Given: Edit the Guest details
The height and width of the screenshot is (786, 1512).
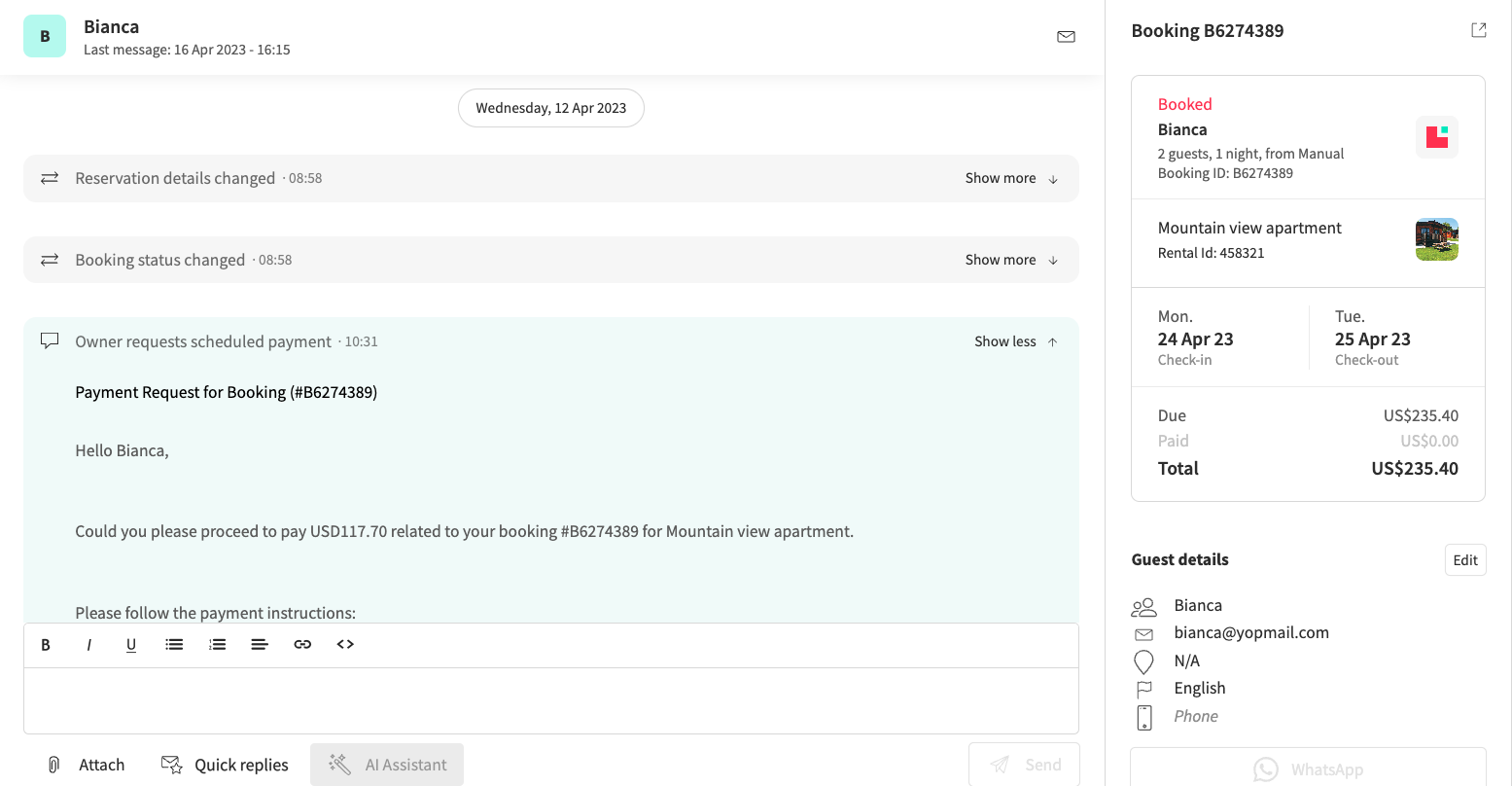Looking at the screenshot, I should pyautogui.click(x=1465, y=559).
